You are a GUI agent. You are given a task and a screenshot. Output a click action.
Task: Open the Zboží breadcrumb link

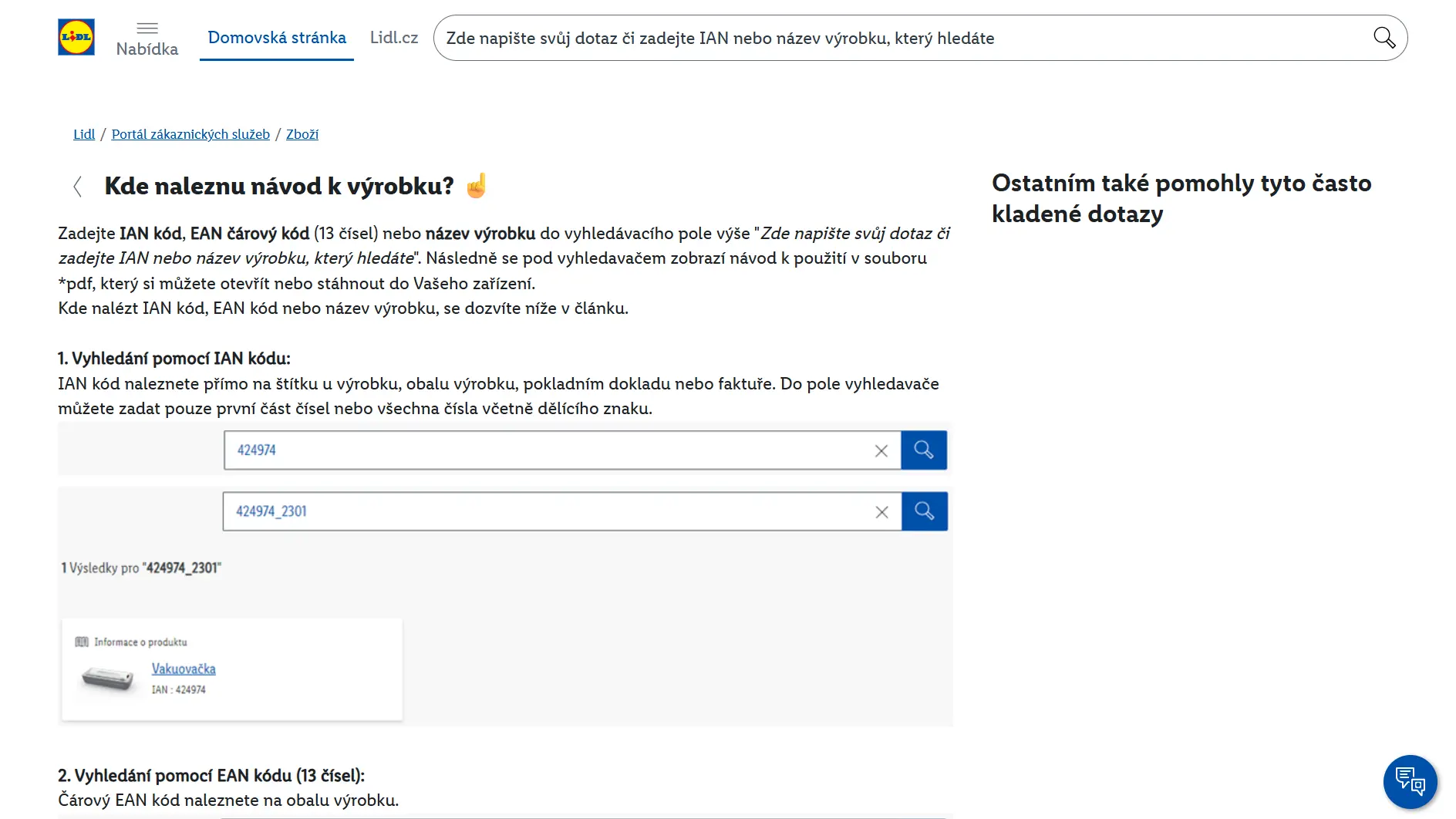(302, 134)
